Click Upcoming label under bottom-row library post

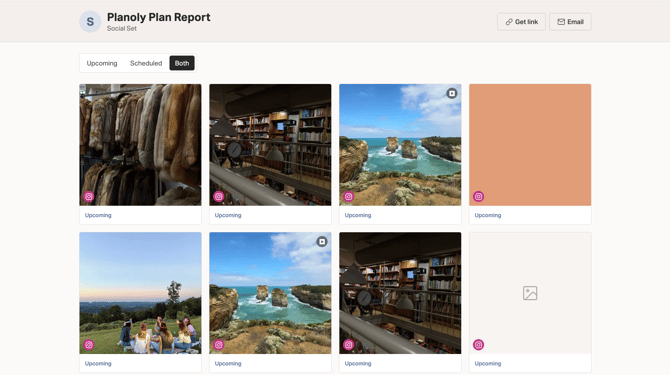click(358, 363)
